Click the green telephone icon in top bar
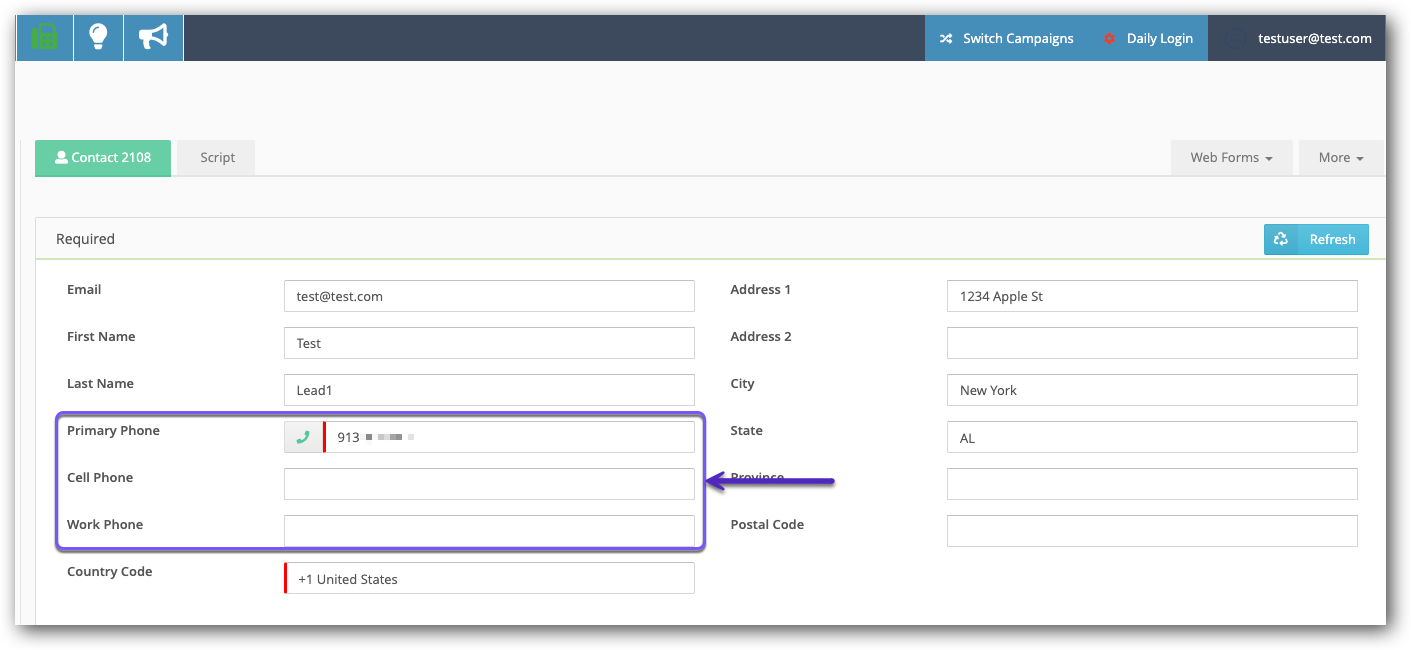 44,38
